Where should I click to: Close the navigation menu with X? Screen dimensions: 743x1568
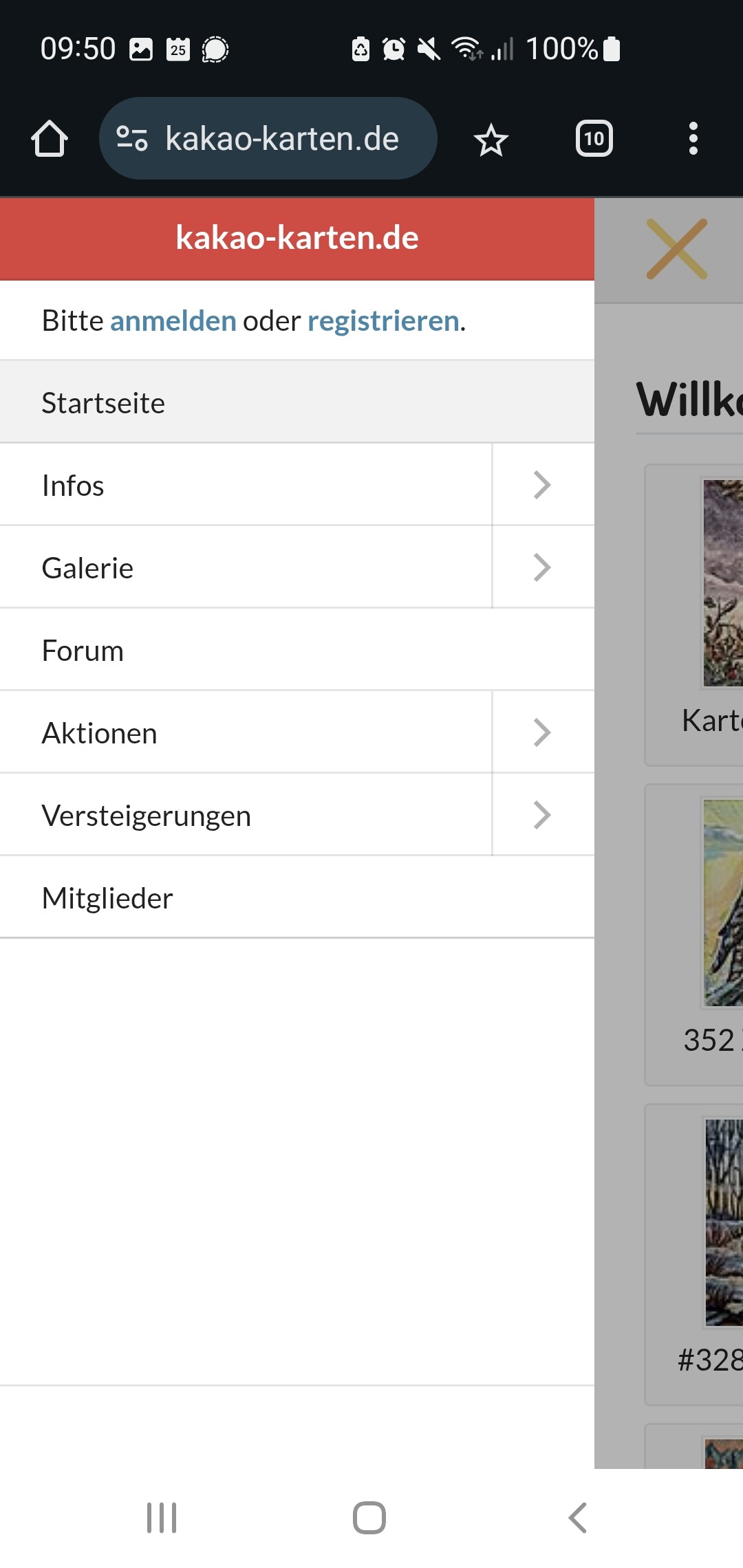click(676, 249)
